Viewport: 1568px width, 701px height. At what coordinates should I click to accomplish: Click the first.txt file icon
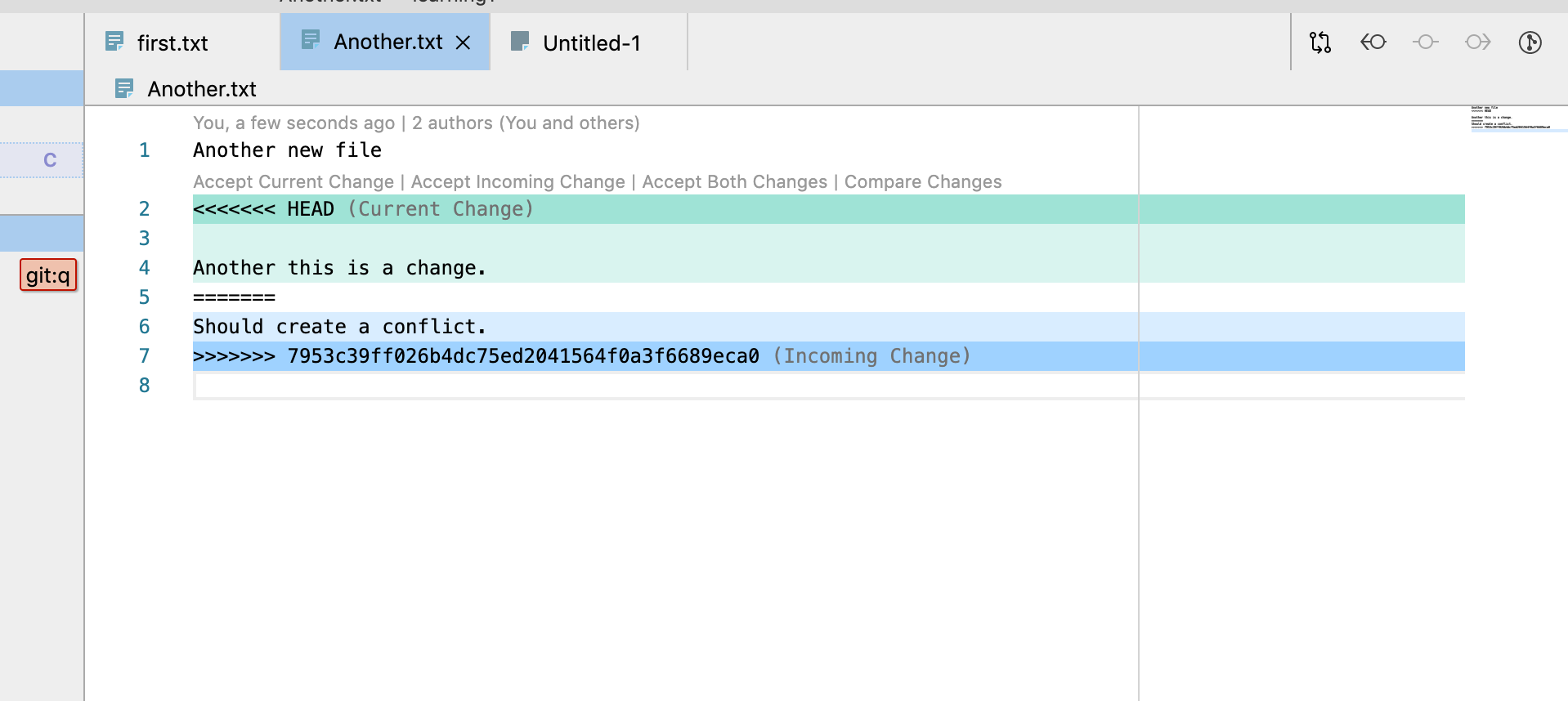point(114,41)
